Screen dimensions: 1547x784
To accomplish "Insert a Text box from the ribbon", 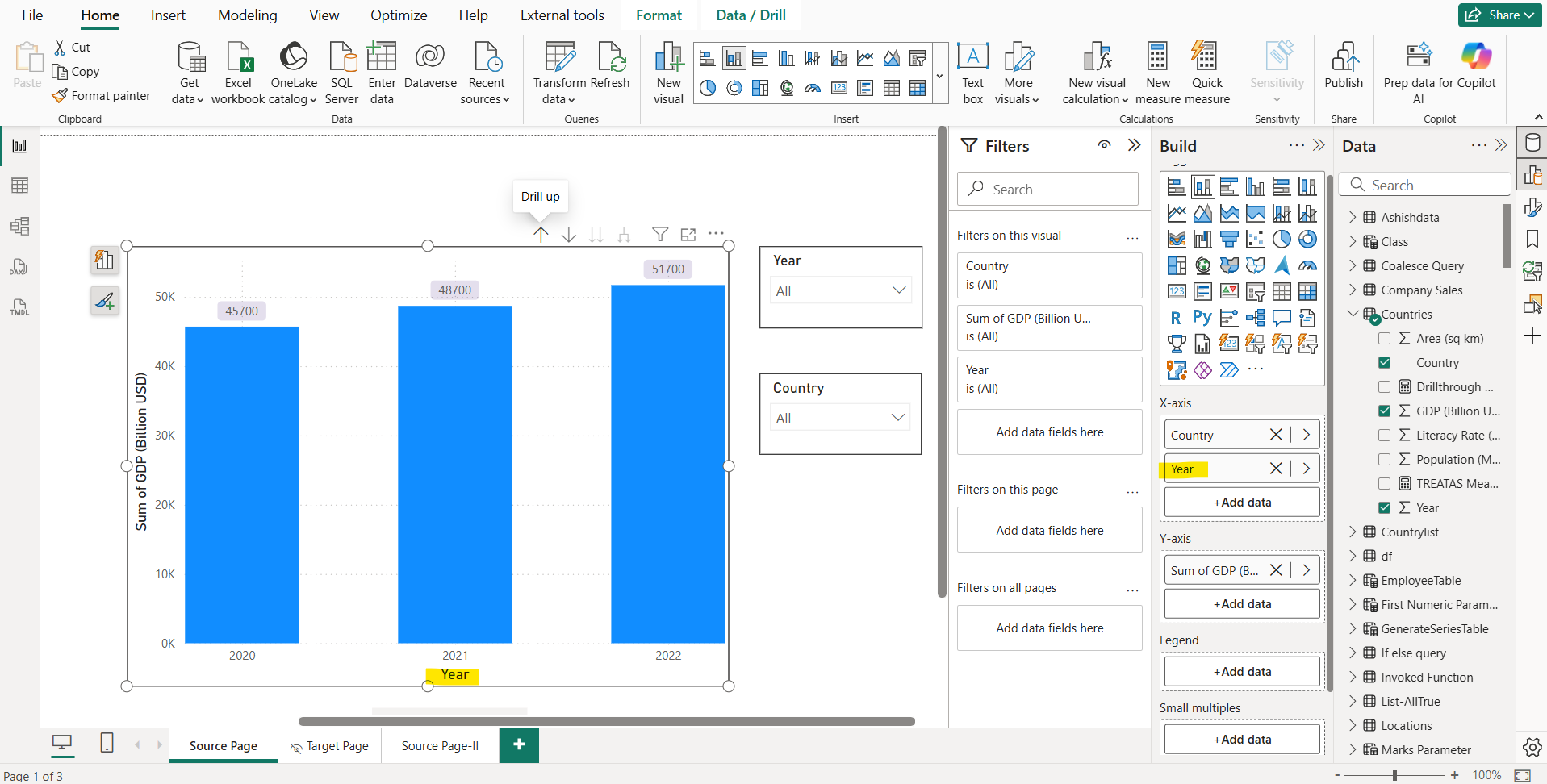I will tap(972, 71).
